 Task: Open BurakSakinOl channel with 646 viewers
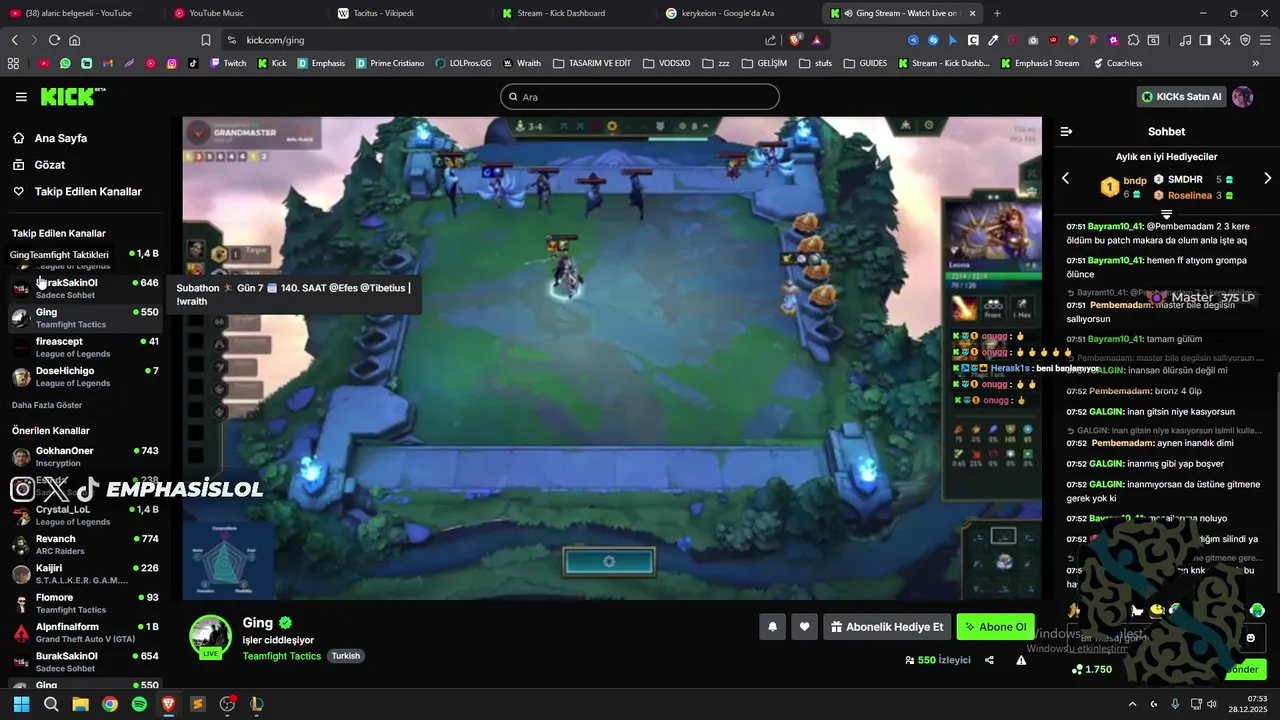pyautogui.click(x=84, y=288)
